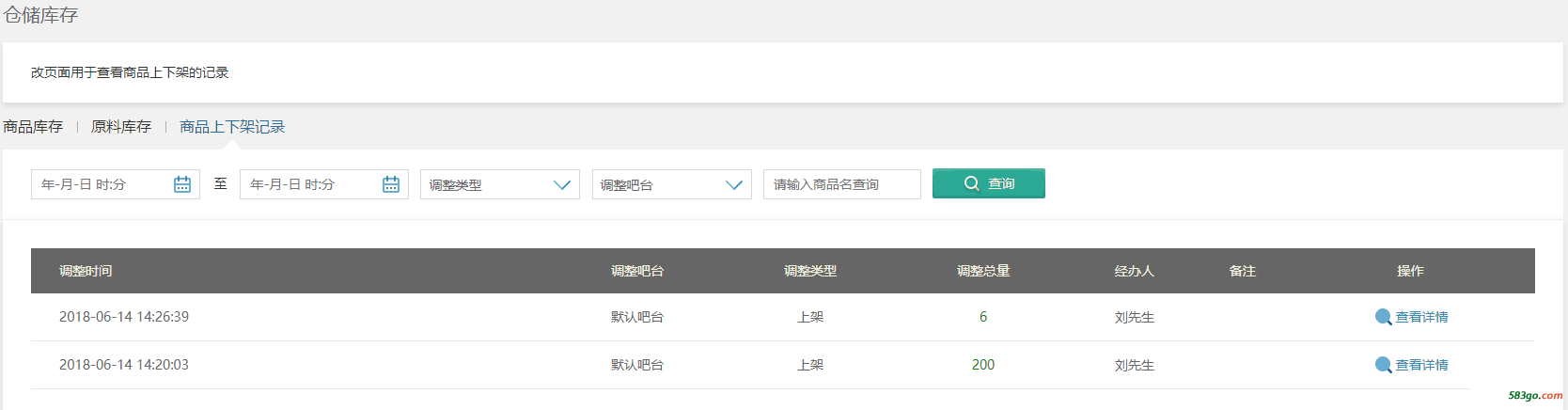The height and width of the screenshot is (410, 1568).
Task: Switch to 原料库存 tab
Action: coord(121,127)
